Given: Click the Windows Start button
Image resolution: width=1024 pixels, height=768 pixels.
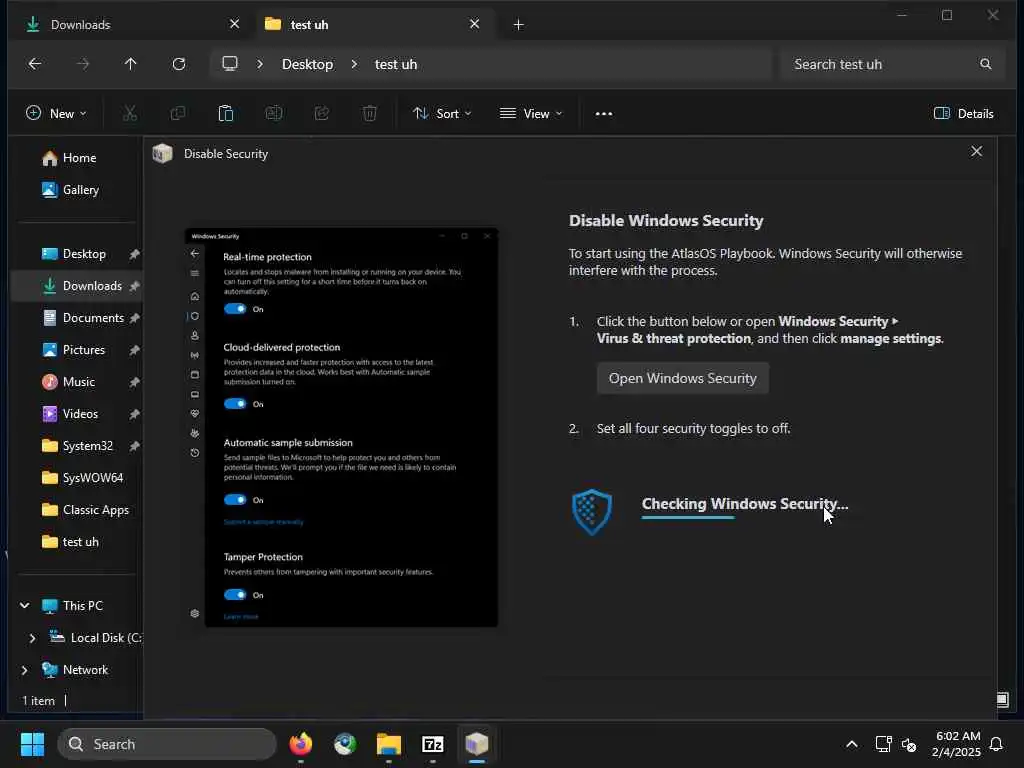Looking at the screenshot, I should coord(32,744).
